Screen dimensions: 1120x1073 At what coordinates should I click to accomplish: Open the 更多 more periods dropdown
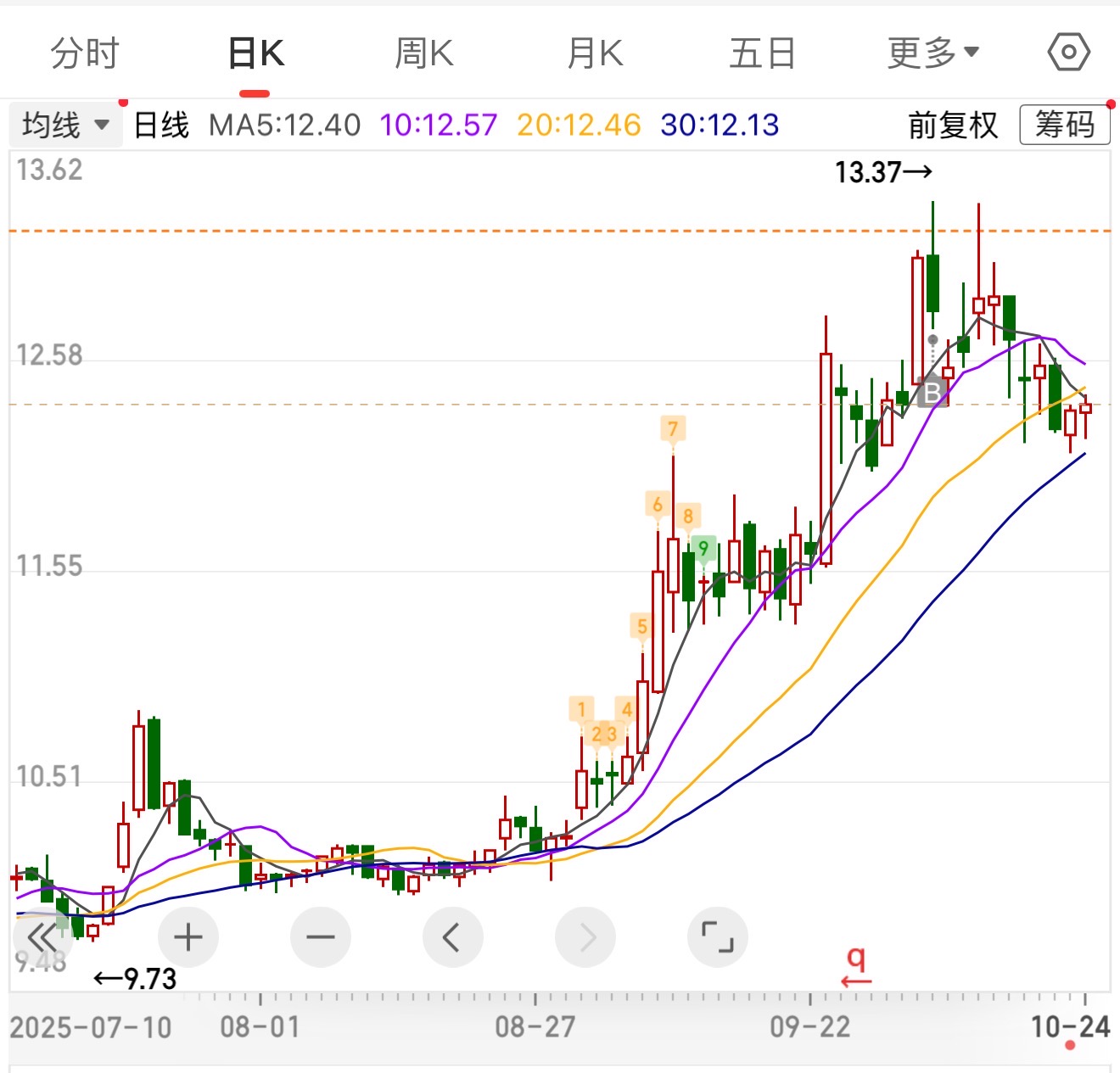click(x=932, y=53)
